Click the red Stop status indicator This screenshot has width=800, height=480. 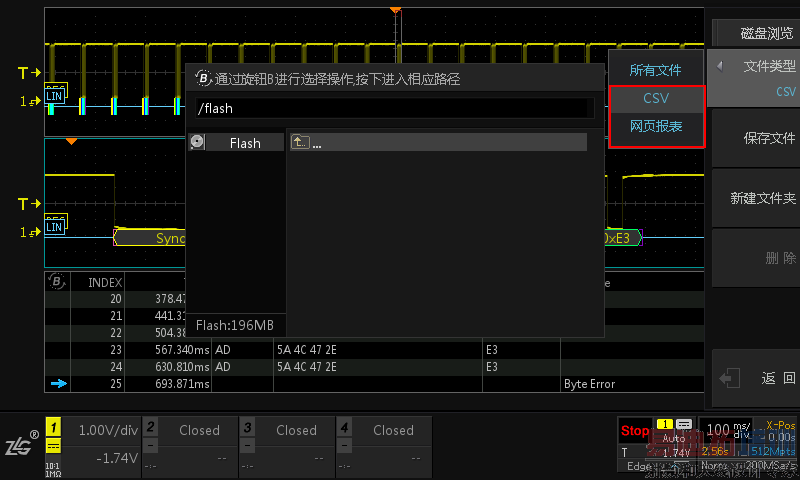[x=635, y=431]
